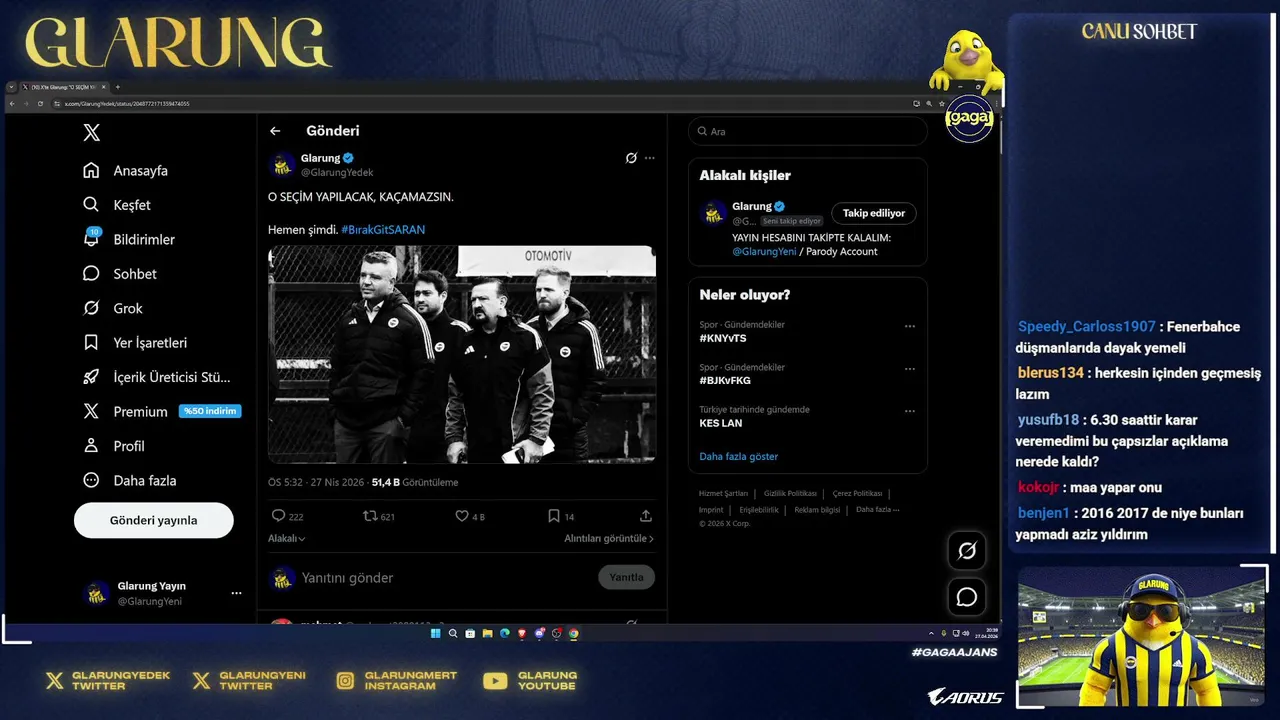Click the Ara search box
1280x720 pixels.
(808, 131)
